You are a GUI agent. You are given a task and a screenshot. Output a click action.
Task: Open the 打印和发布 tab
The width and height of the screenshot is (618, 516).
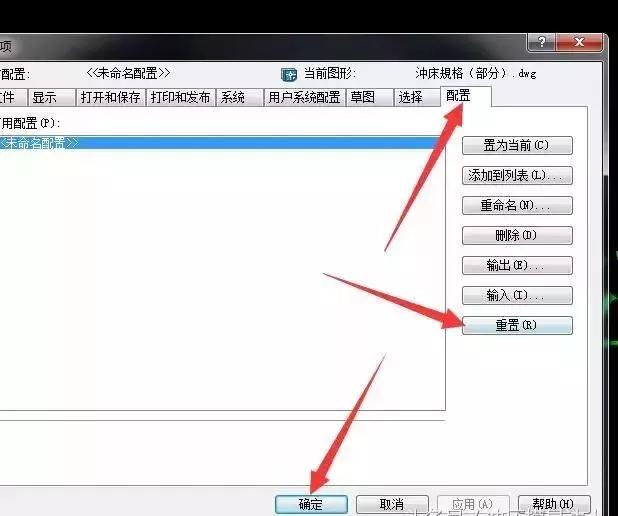[181, 97]
